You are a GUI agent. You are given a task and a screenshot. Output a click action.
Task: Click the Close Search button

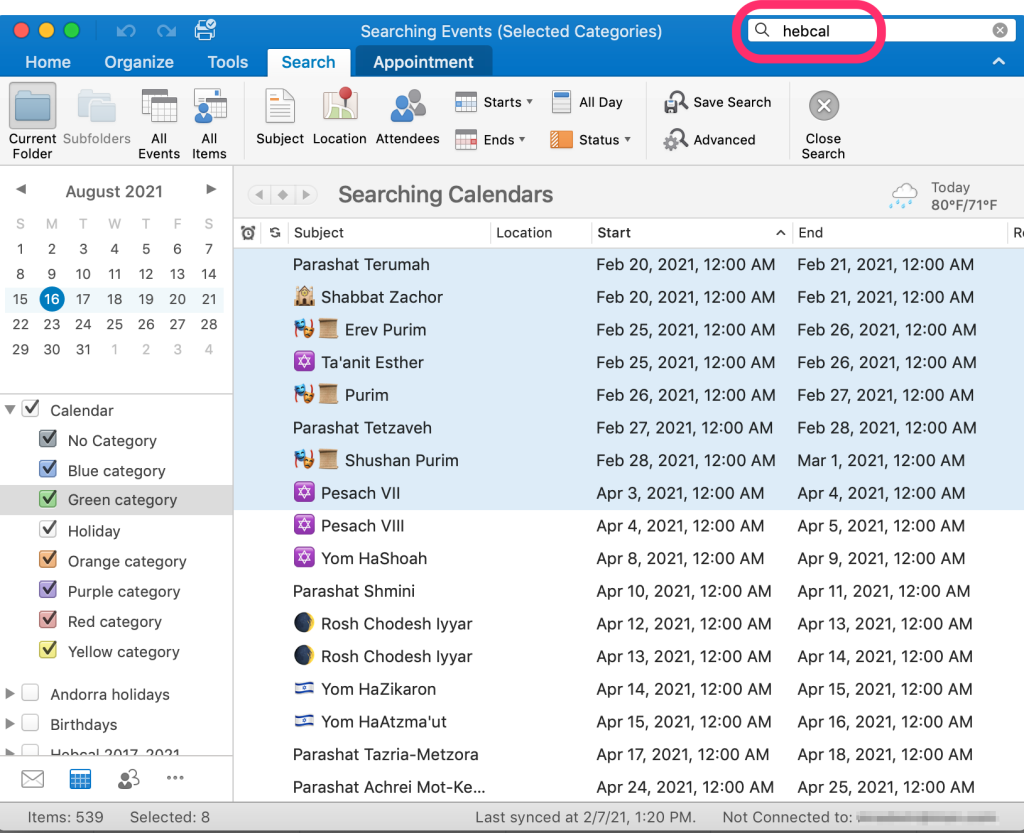(823, 104)
